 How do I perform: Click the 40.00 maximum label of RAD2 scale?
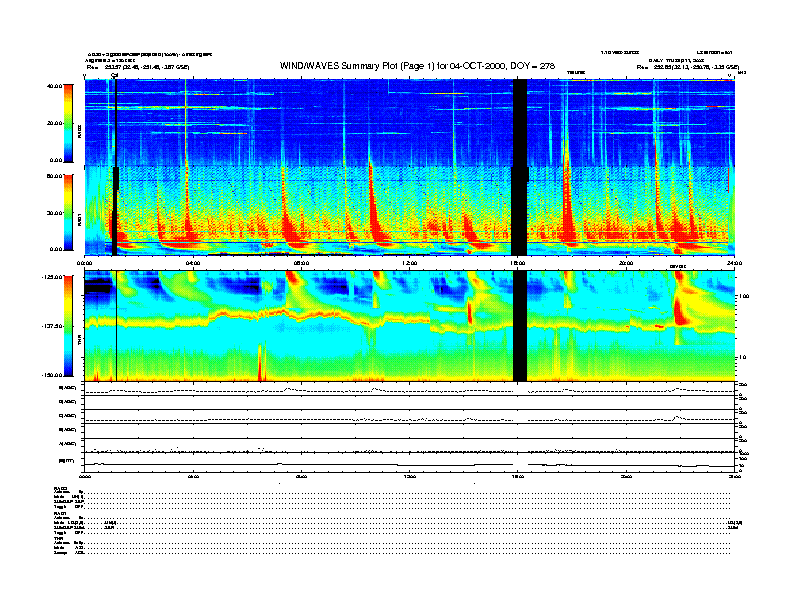click(52, 86)
